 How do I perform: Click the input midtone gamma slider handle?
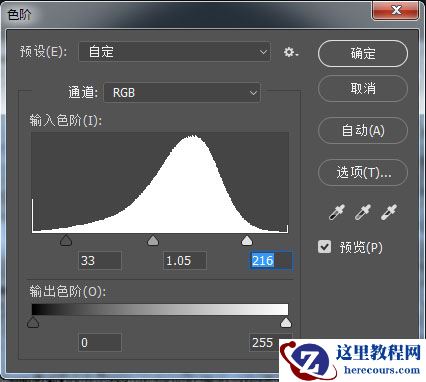pos(153,240)
